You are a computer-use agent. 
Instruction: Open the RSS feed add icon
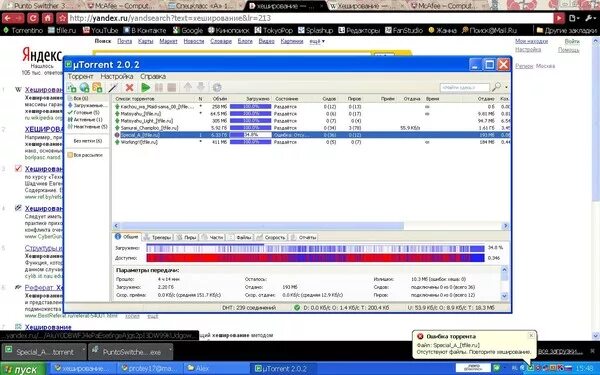(x=97, y=88)
